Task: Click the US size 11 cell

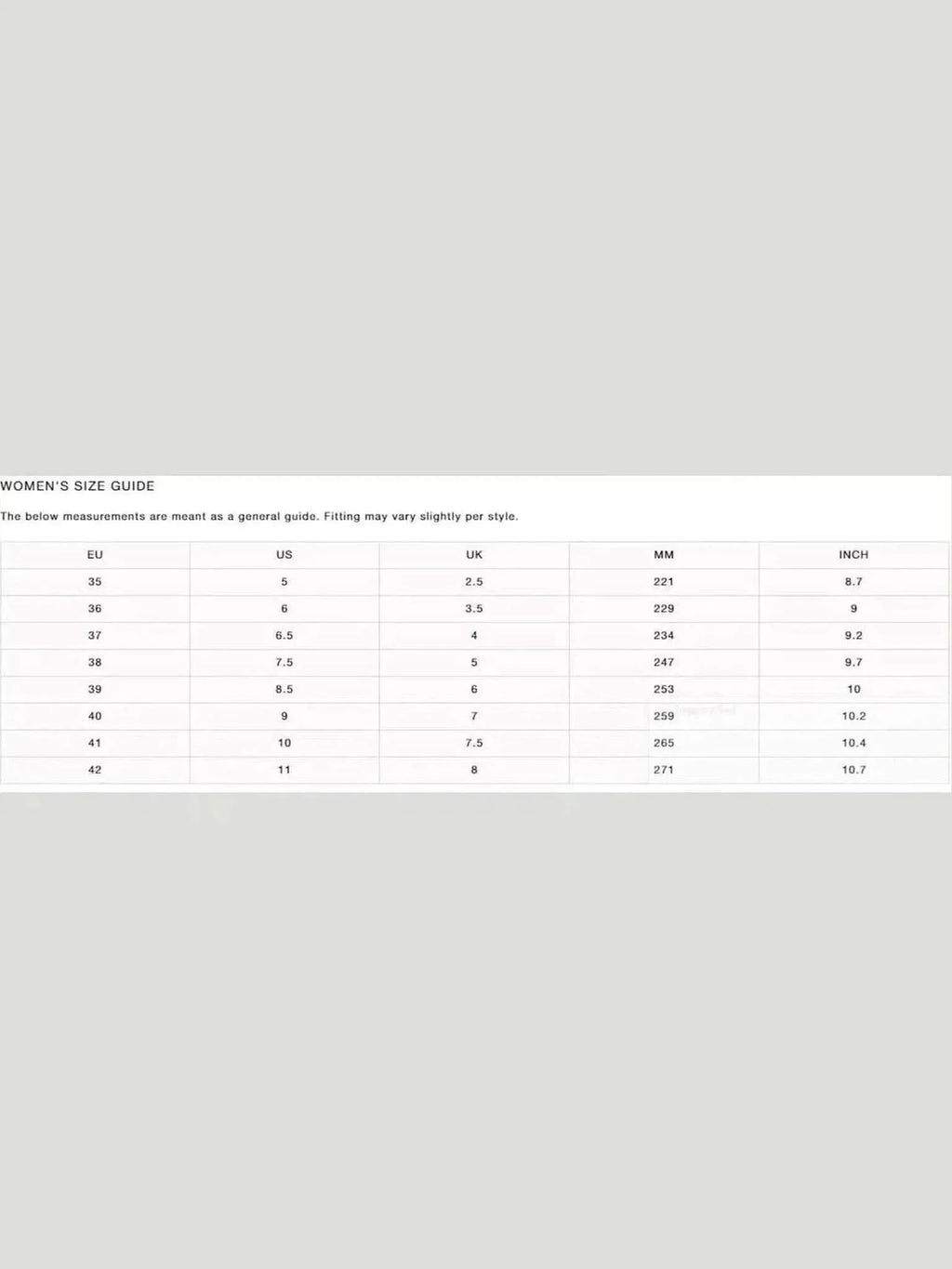Action: pos(284,770)
